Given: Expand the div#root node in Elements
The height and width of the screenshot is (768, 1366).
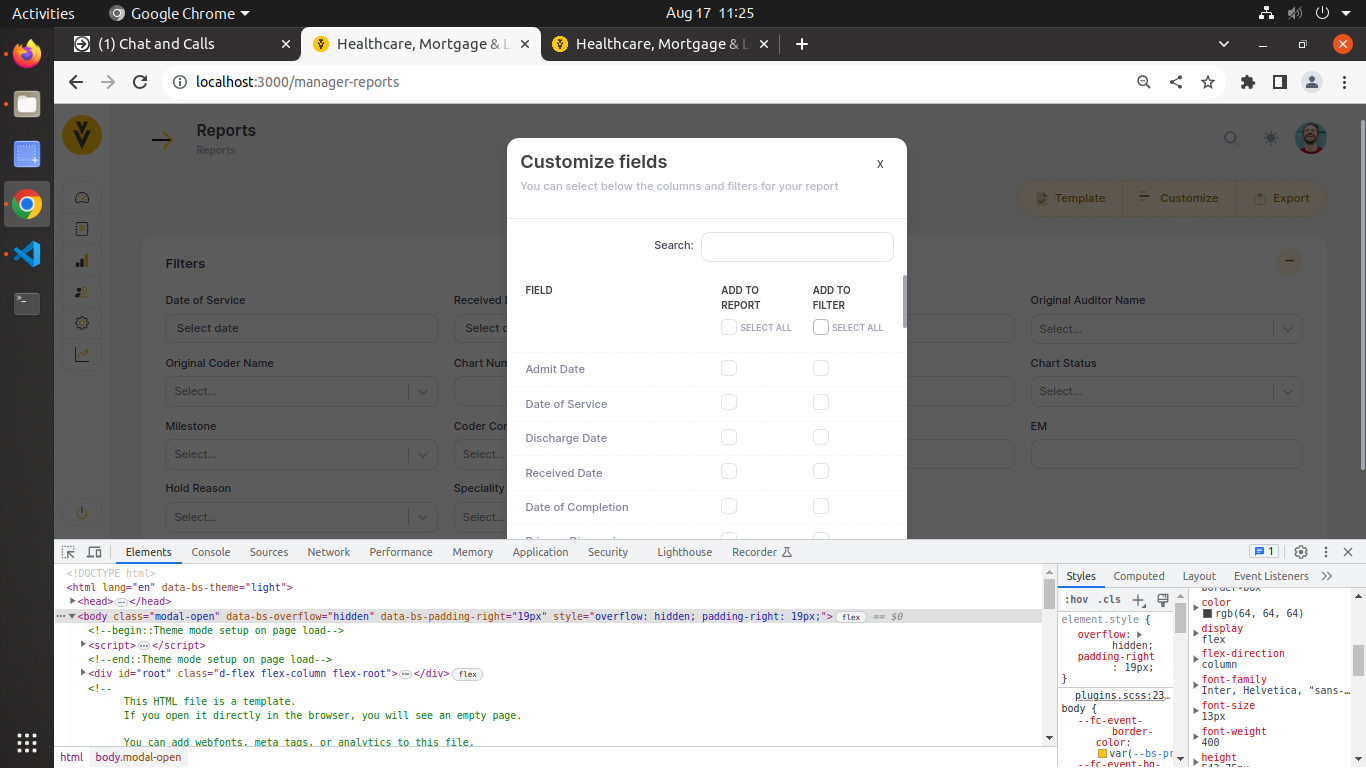Looking at the screenshot, I should coord(83,674).
